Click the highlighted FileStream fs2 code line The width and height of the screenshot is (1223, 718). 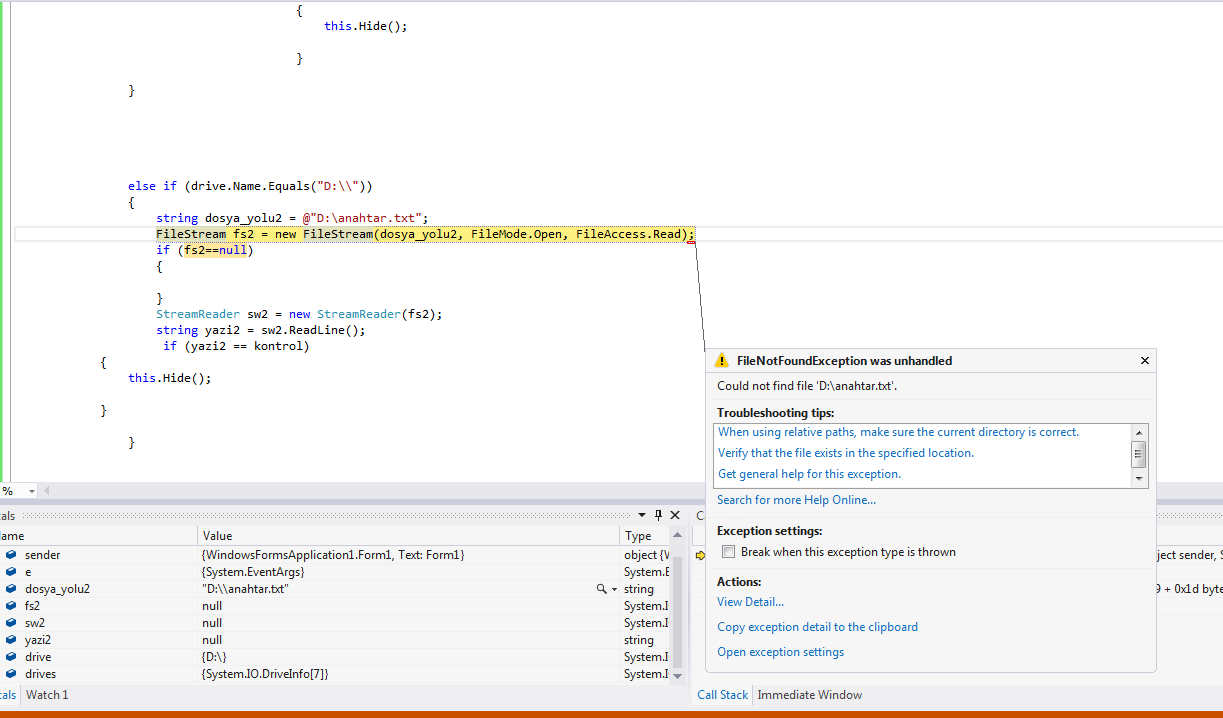pyautogui.click(x=425, y=234)
